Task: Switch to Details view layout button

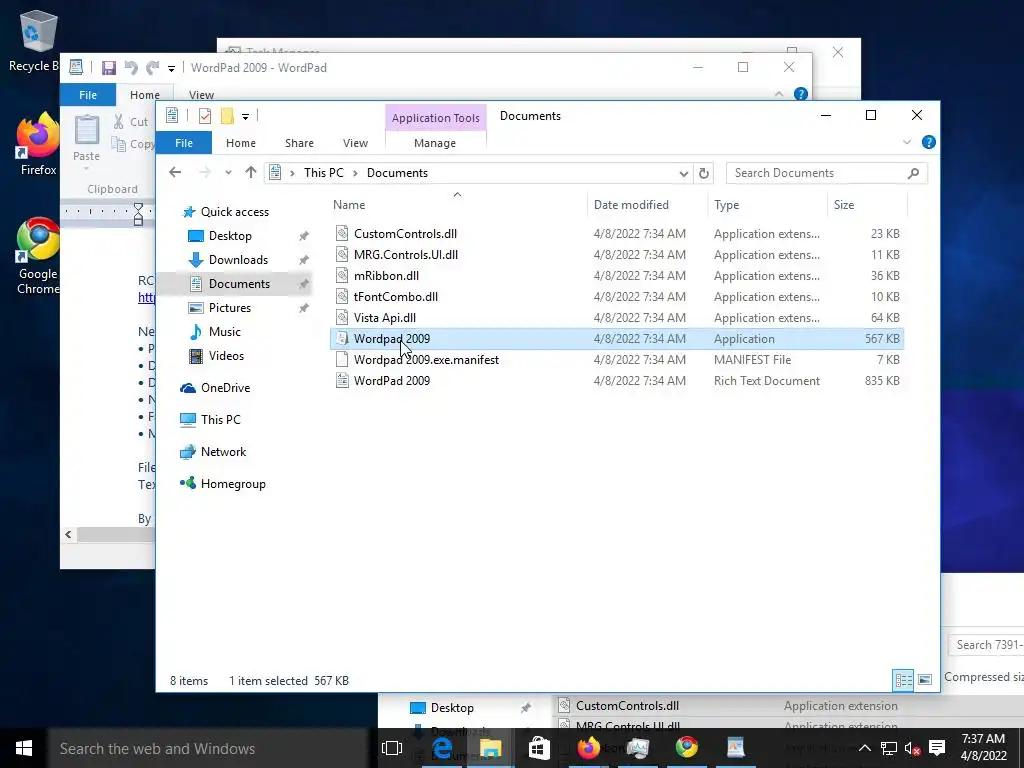Action: coord(903,680)
